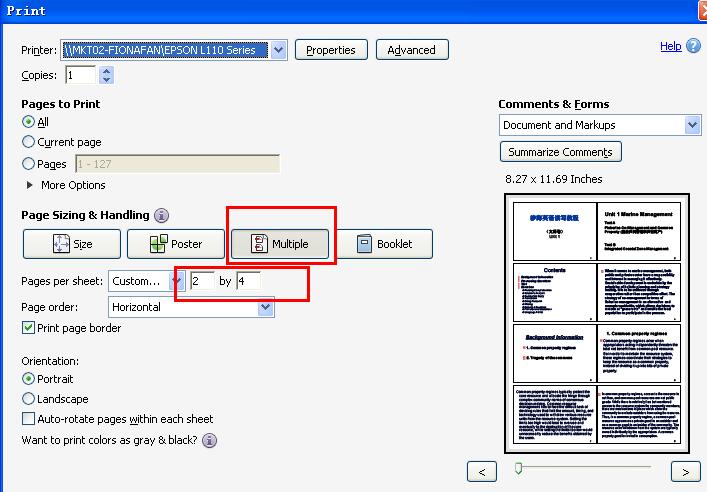This screenshot has height=492, width=707.
Task: Select the Current page radio button
Action: [28, 142]
